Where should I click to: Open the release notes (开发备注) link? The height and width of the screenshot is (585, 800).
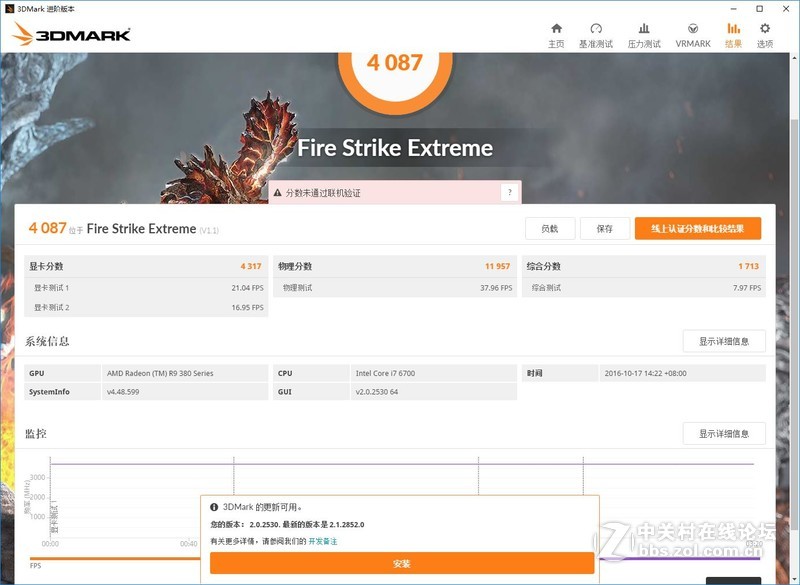322,541
